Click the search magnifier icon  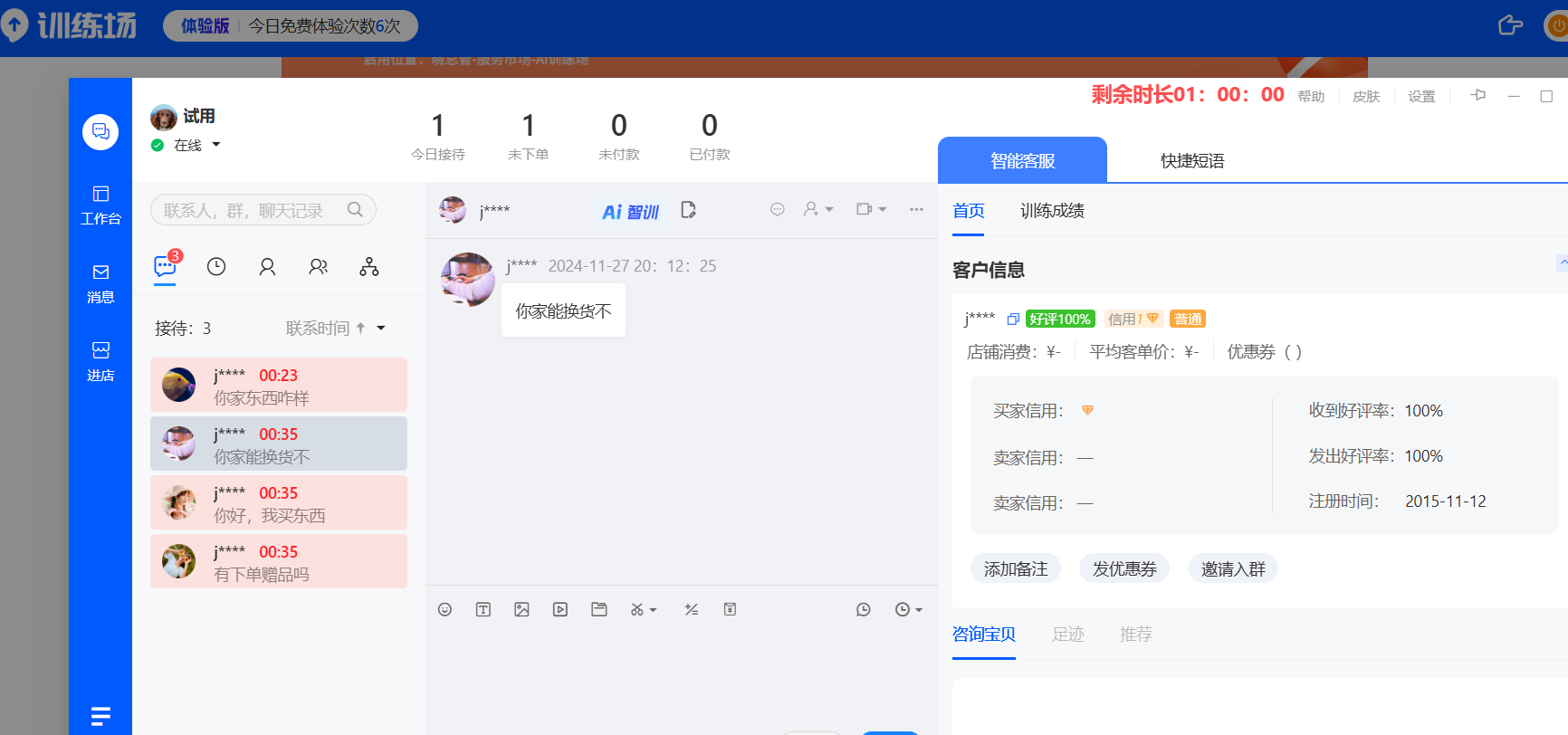(355, 210)
